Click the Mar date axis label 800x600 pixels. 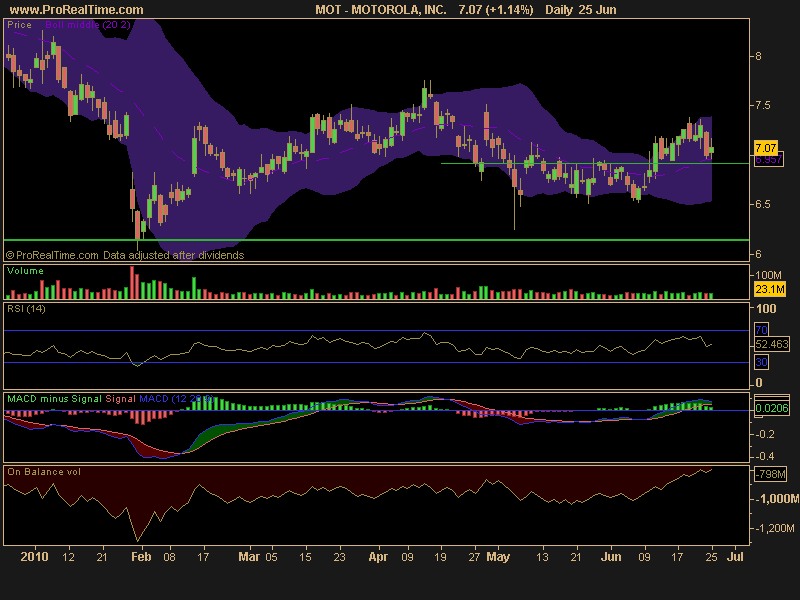[x=249, y=557]
